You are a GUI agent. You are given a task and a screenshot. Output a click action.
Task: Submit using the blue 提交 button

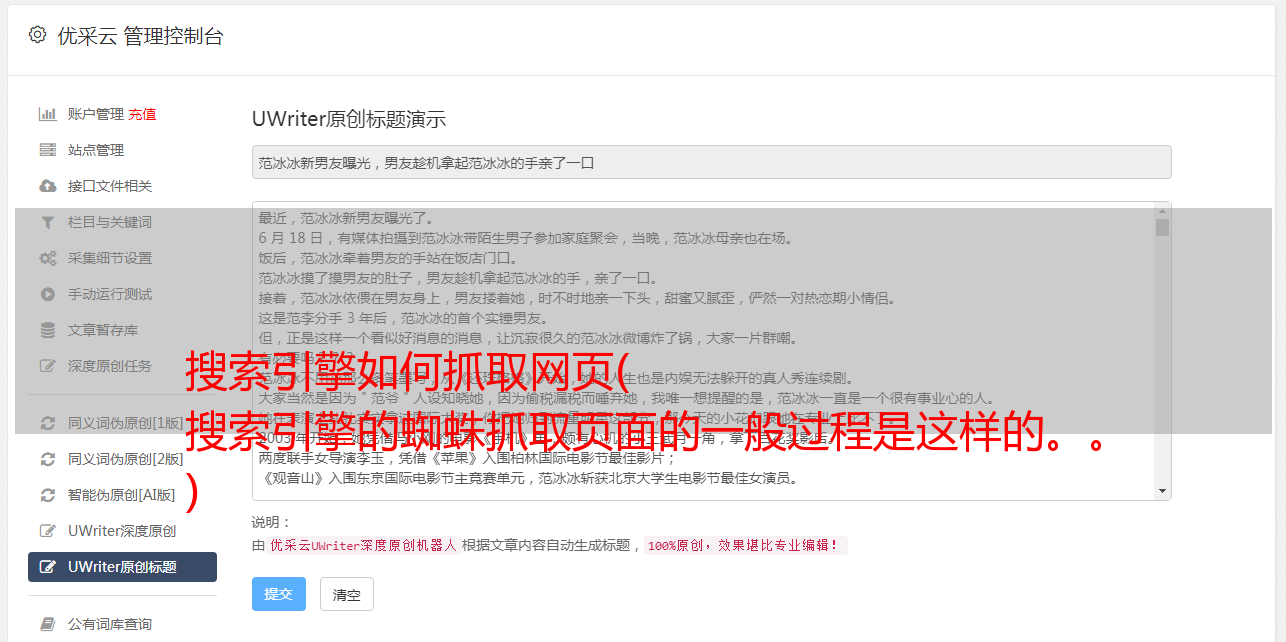coord(278,594)
